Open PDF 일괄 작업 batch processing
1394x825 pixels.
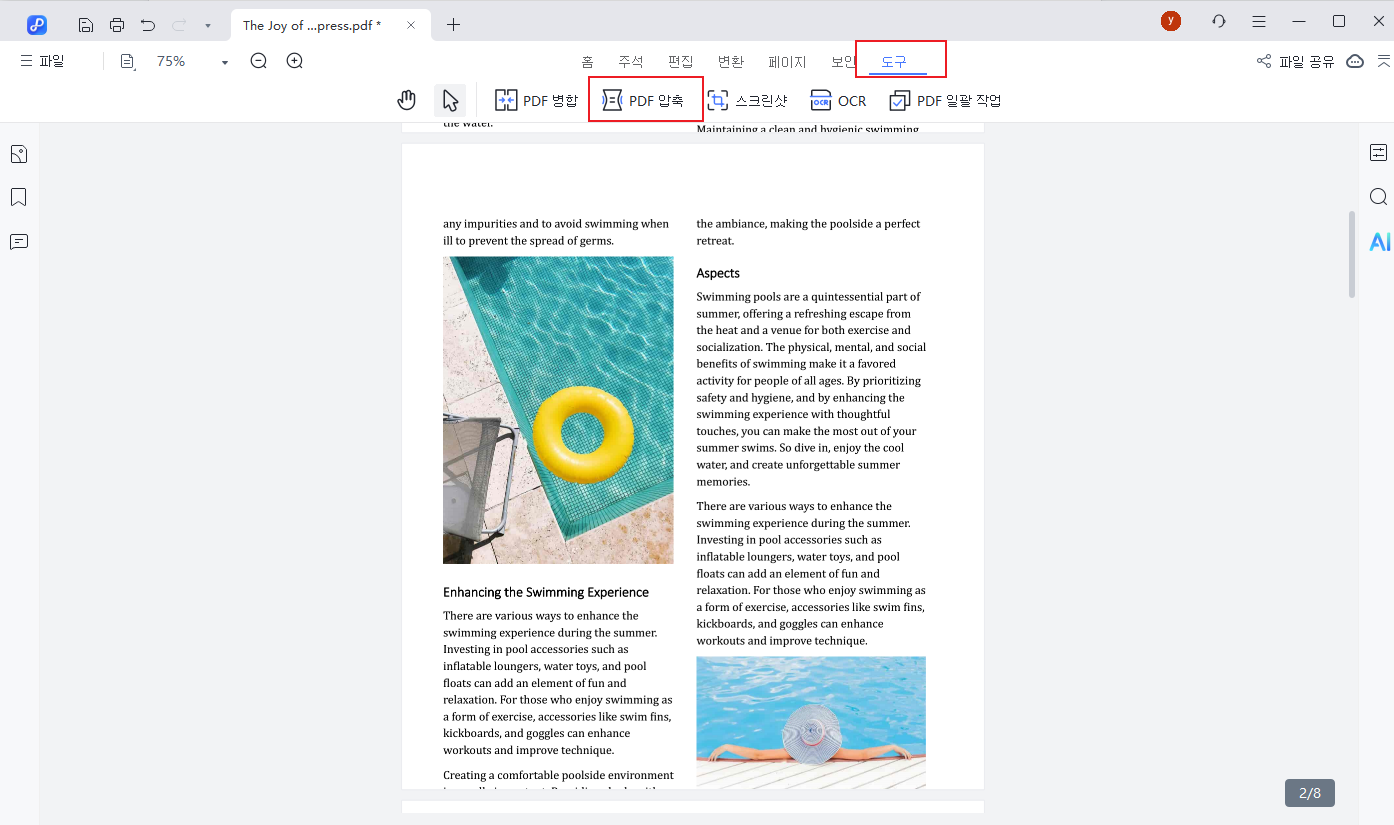point(946,100)
